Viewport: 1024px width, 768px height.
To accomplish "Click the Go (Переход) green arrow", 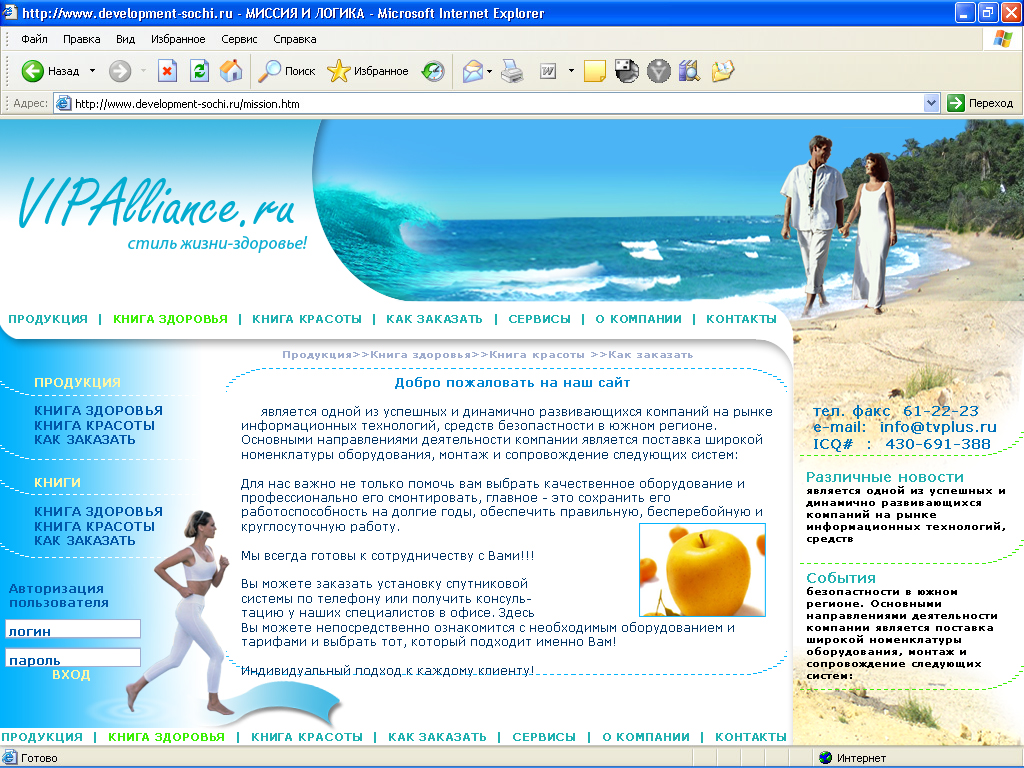I will (x=955, y=103).
